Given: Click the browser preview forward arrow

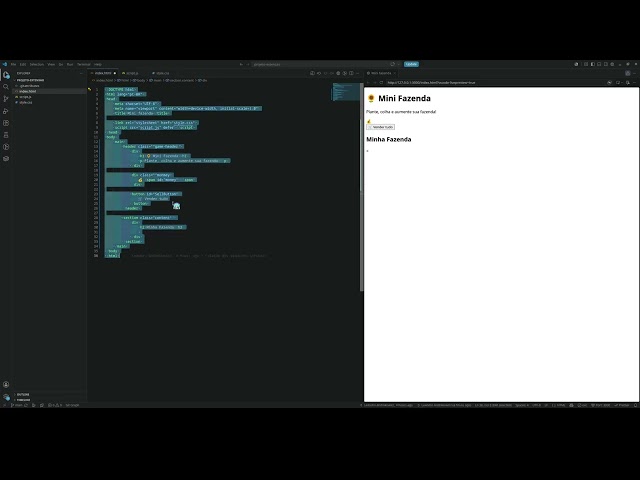Looking at the screenshot, I should tap(375, 82).
